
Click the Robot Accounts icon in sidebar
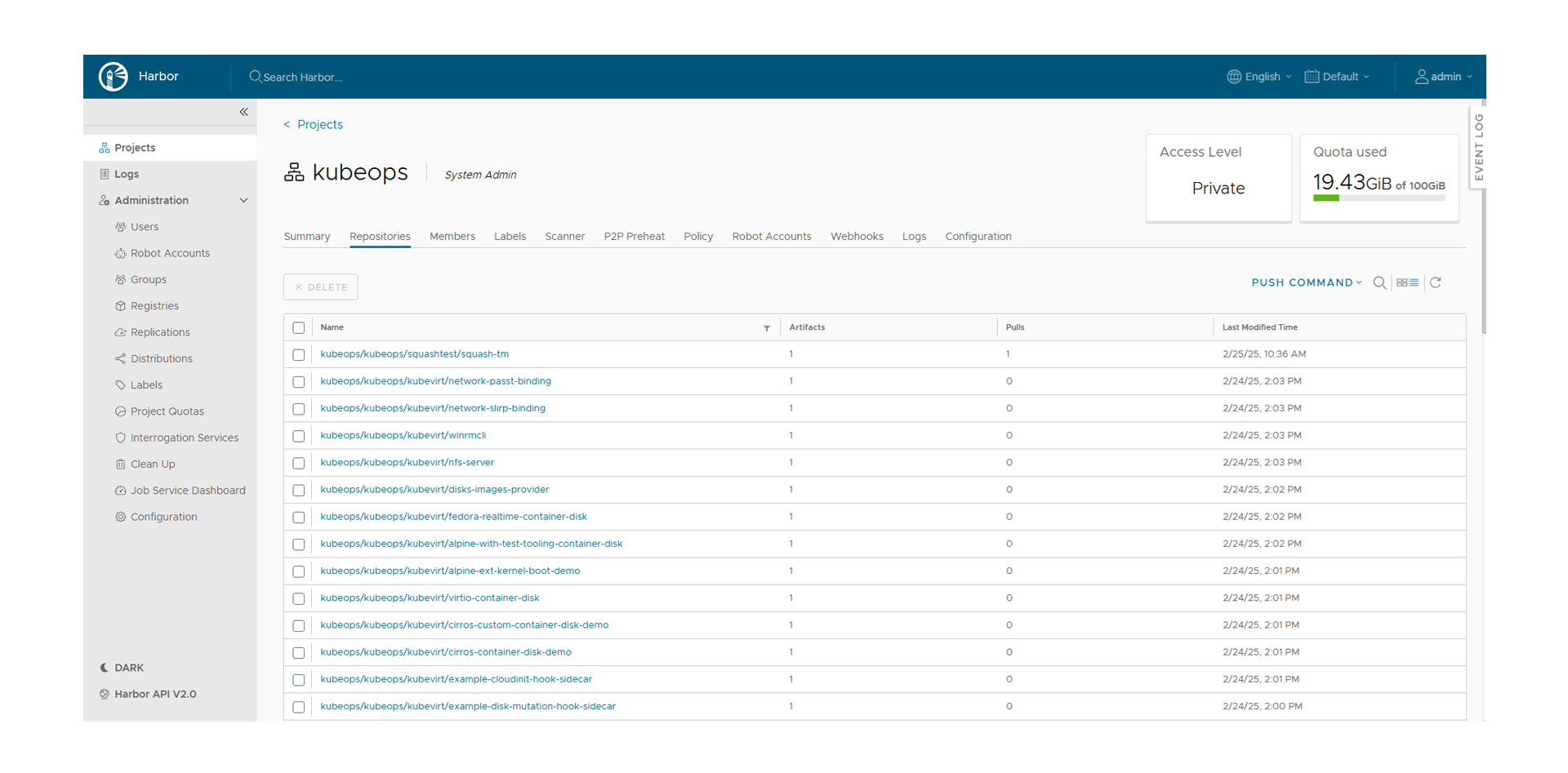(x=121, y=253)
